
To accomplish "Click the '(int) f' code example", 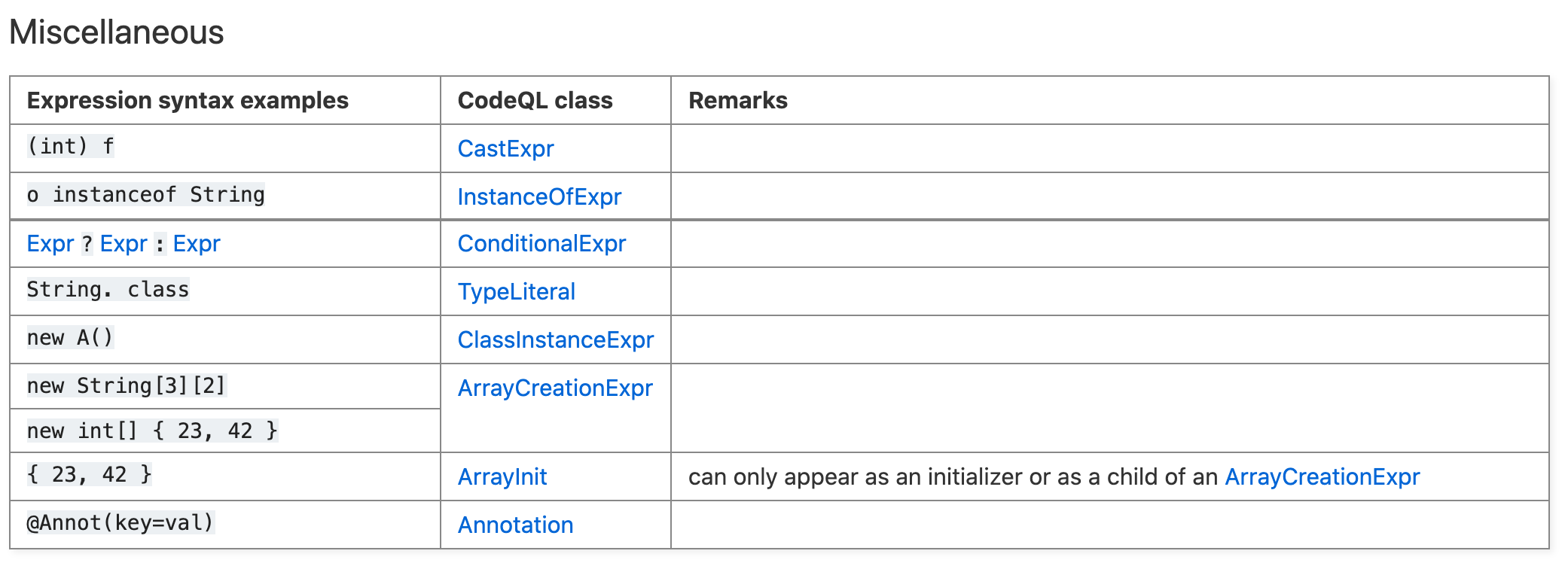I will click(x=71, y=146).
